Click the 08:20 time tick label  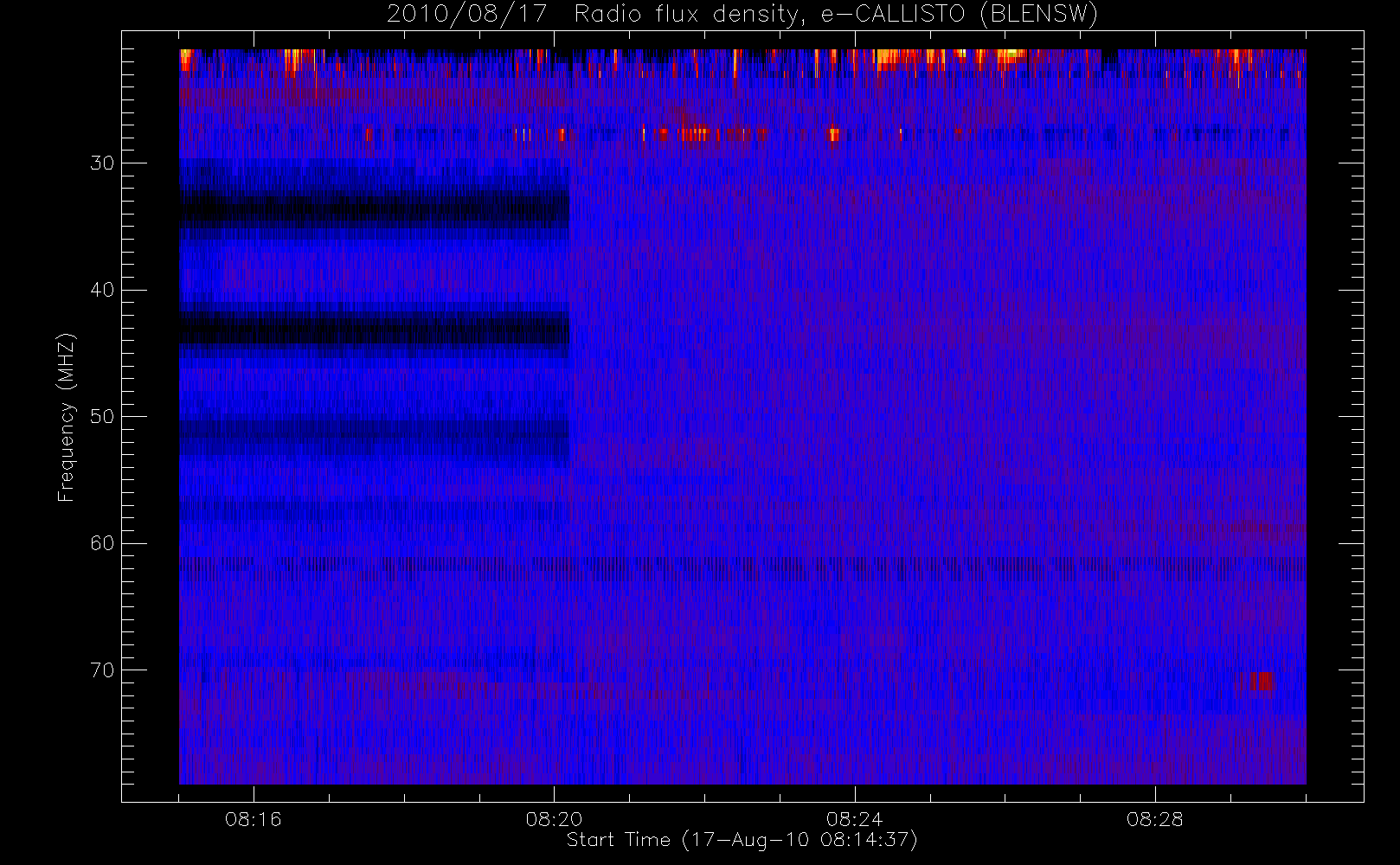coord(554,819)
